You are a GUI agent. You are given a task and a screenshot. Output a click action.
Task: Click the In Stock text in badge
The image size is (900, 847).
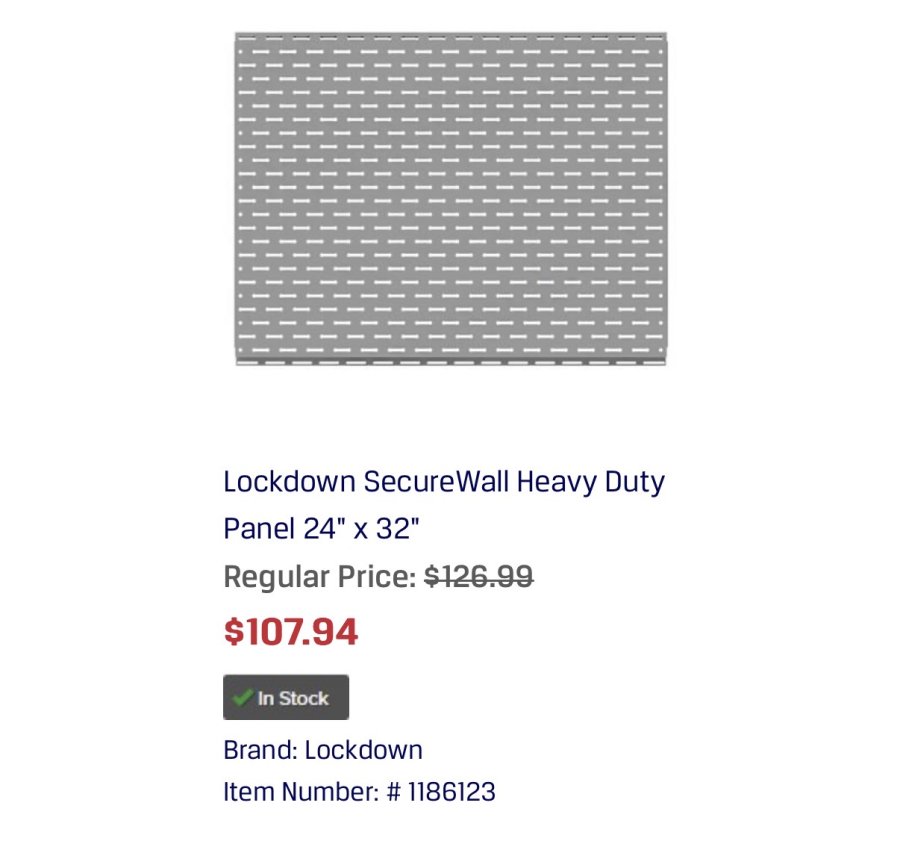point(293,699)
